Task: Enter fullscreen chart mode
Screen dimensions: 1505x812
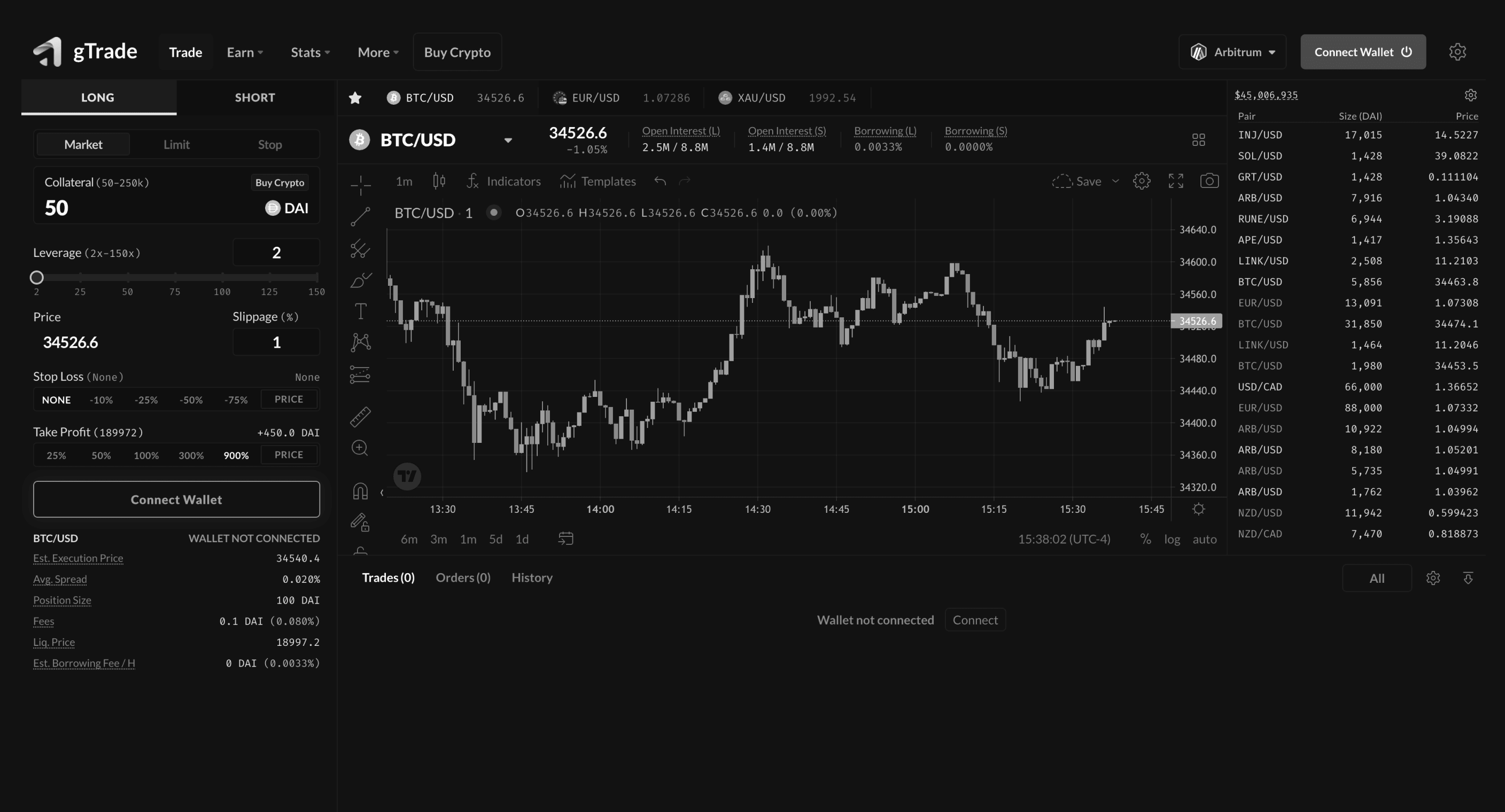Action: [x=1175, y=181]
